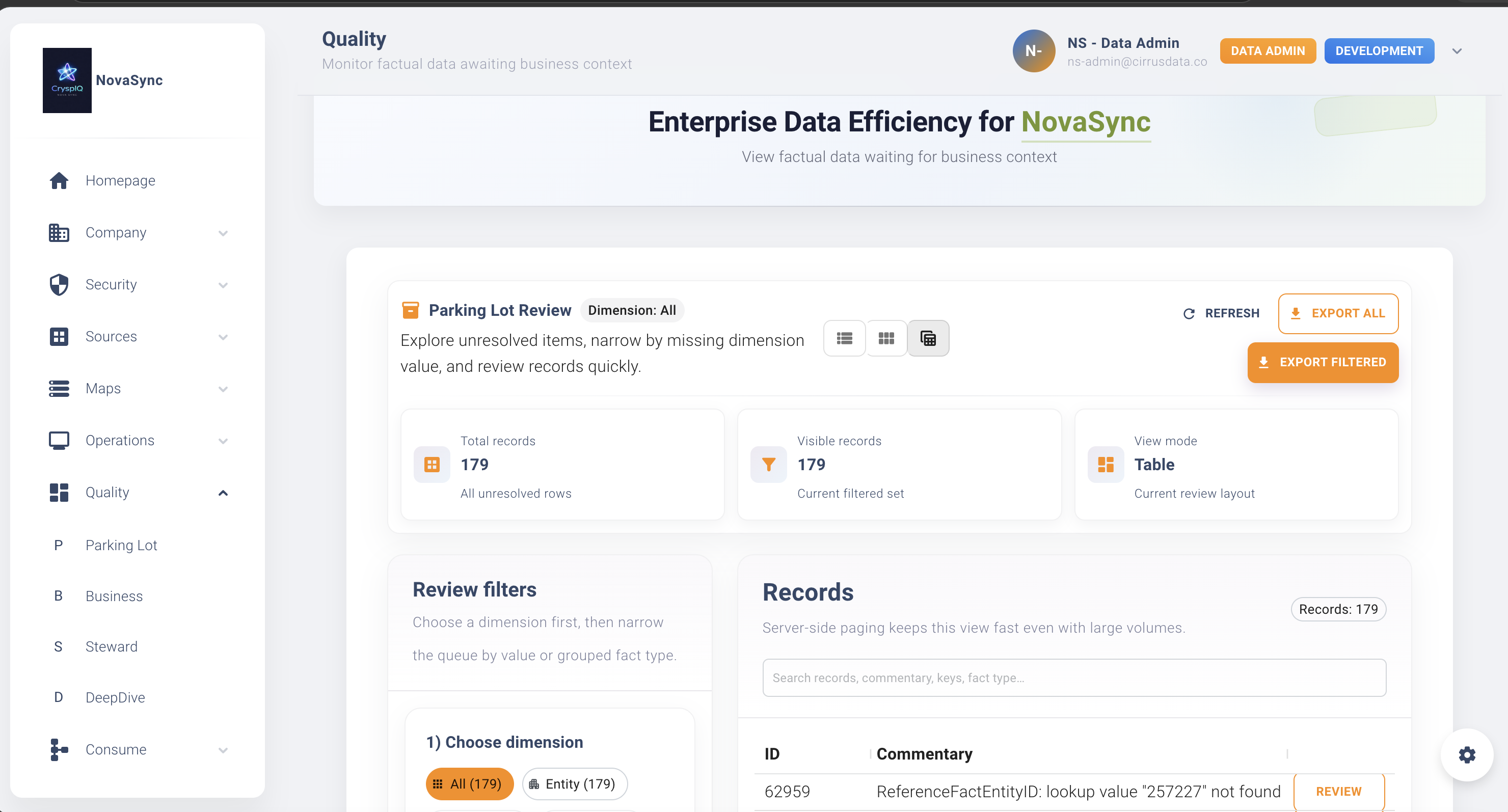Click the NovaSync heading link
Viewport: 1508px width, 812px height.
(x=1086, y=122)
